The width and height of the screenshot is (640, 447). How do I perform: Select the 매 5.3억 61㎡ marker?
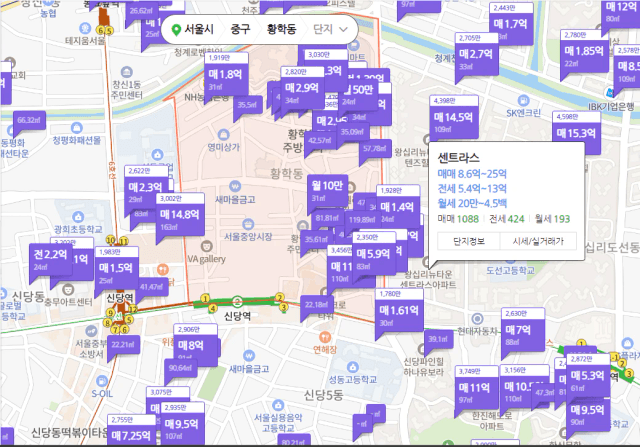click(587, 376)
